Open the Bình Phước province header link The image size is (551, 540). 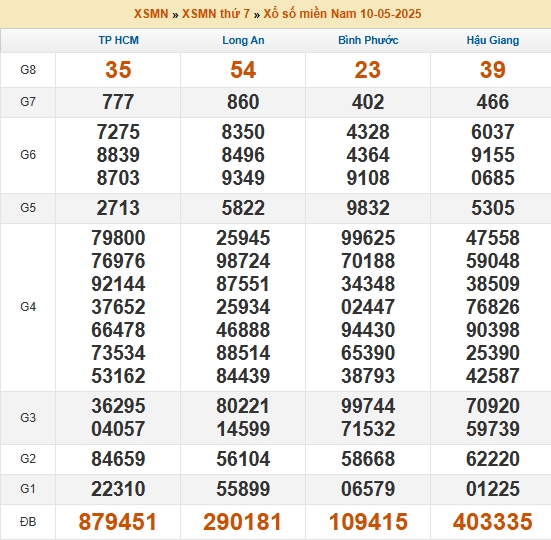click(368, 40)
